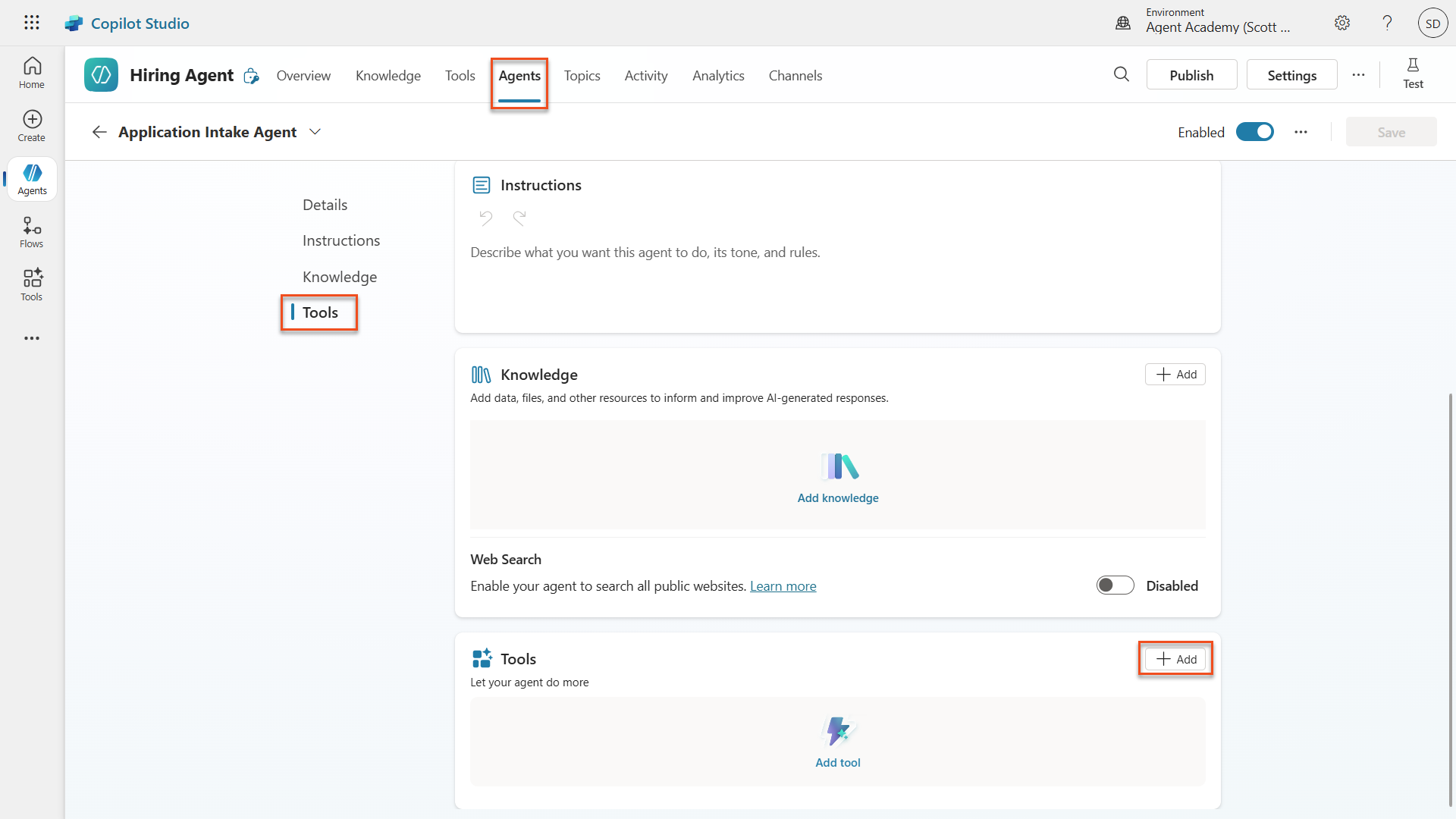Enable the Web Search toggle
Viewport: 1456px width, 819px height.
tap(1114, 585)
